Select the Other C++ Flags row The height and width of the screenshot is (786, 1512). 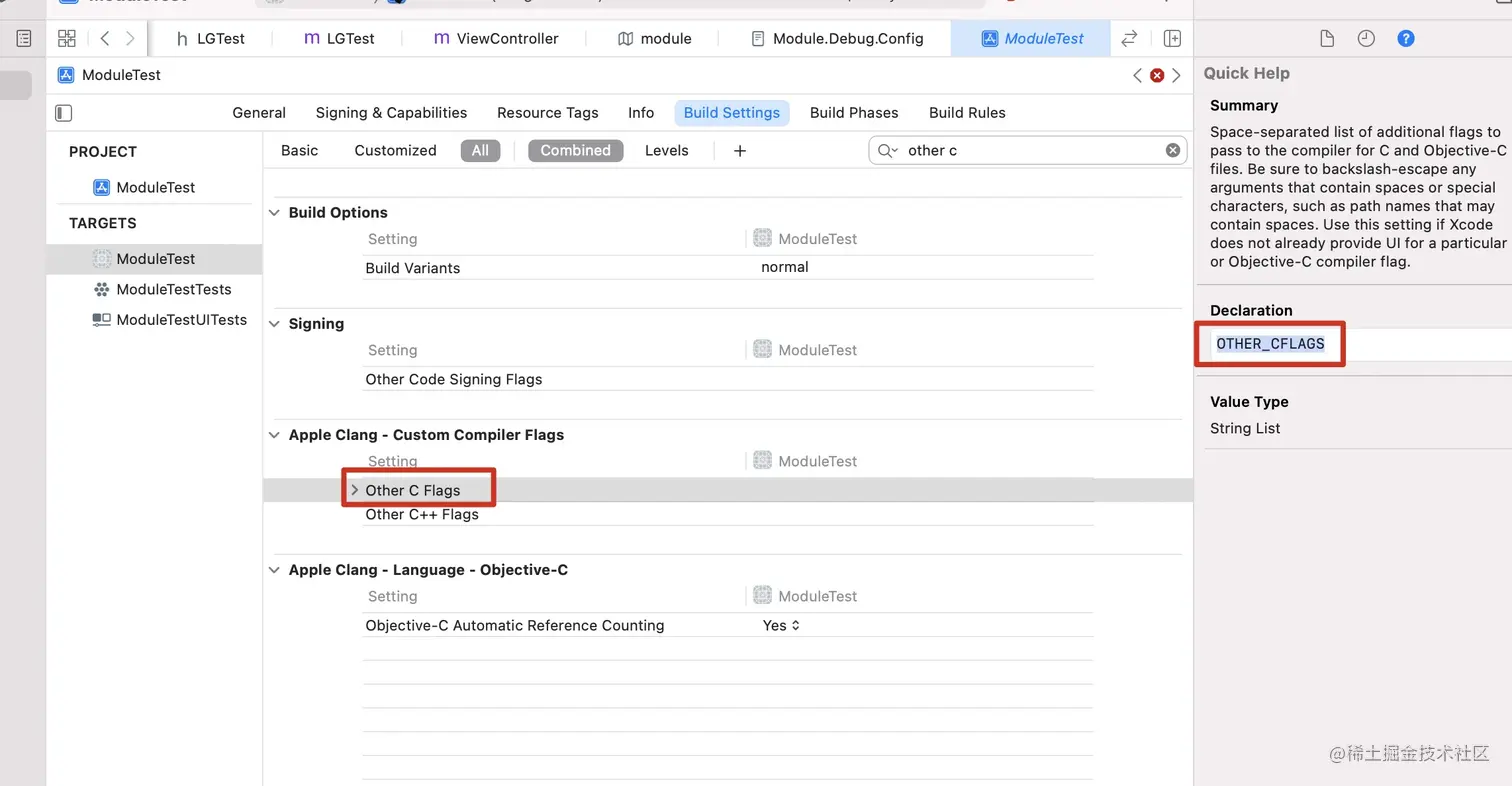click(728, 515)
